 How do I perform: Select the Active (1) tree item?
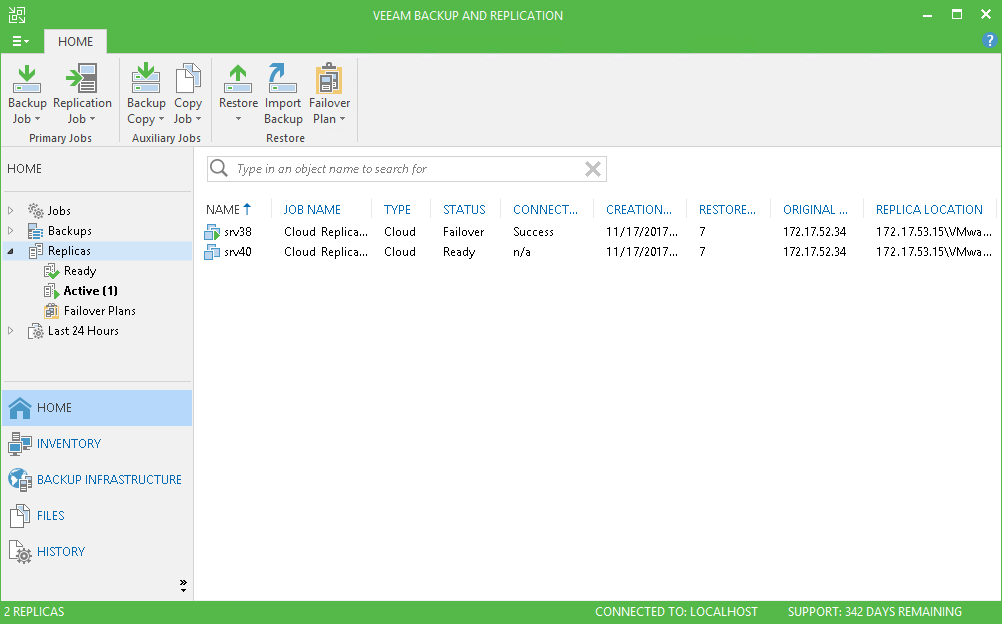click(x=91, y=291)
